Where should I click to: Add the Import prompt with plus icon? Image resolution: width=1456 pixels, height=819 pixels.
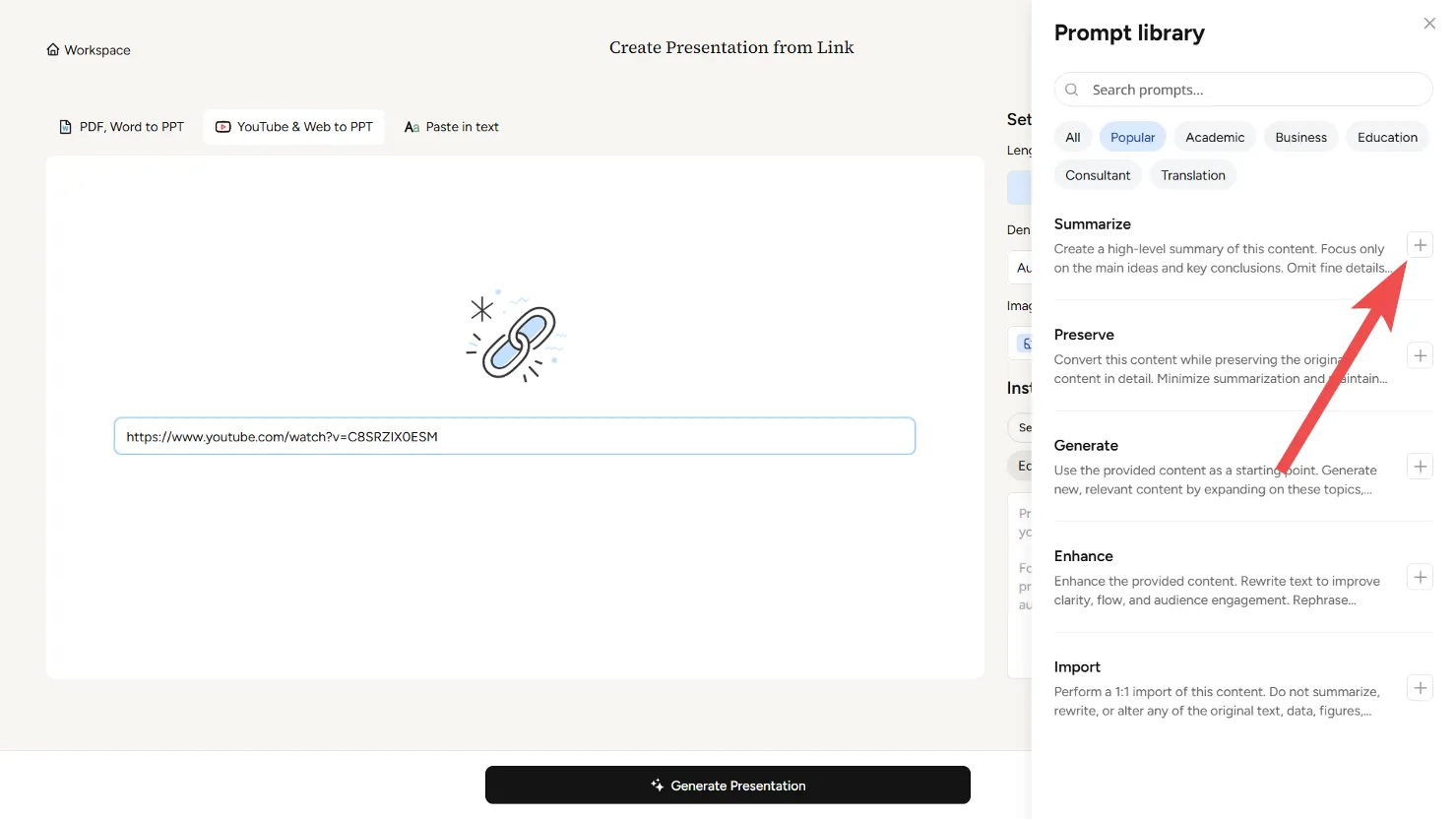(1420, 688)
